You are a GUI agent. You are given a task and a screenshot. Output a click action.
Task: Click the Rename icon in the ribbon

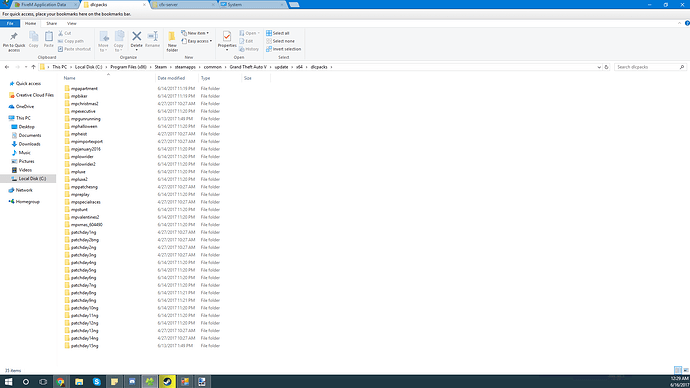[x=153, y=36]
